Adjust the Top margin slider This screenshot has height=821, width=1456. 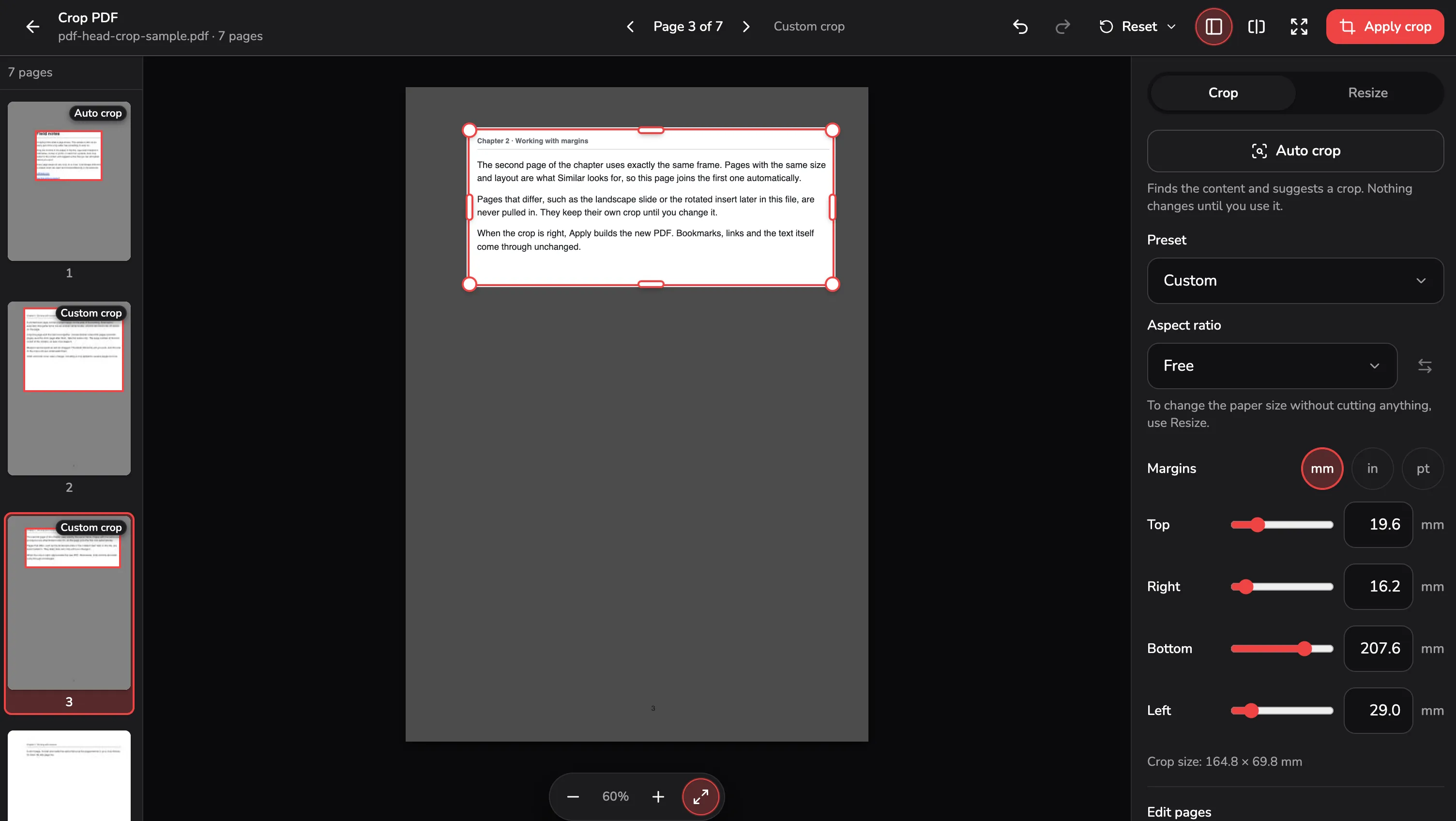pos(1282,525)
